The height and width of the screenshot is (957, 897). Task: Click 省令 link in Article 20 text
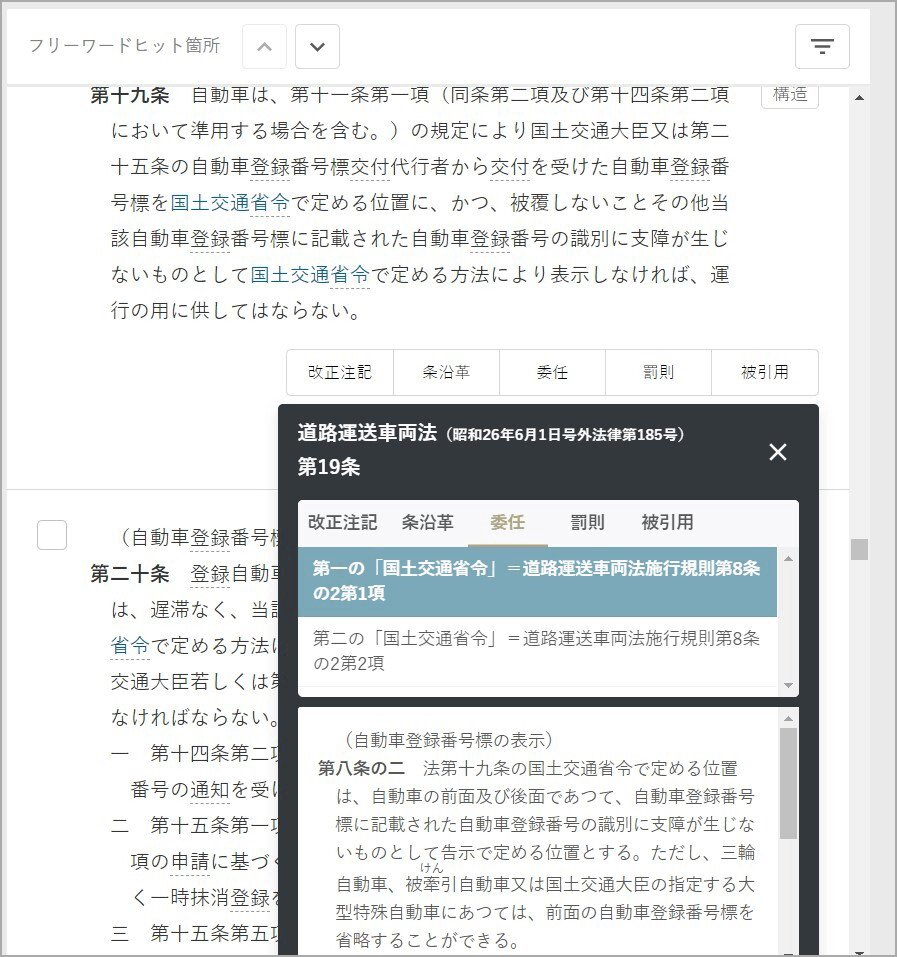pyautogui.click(x=130, y=645)
